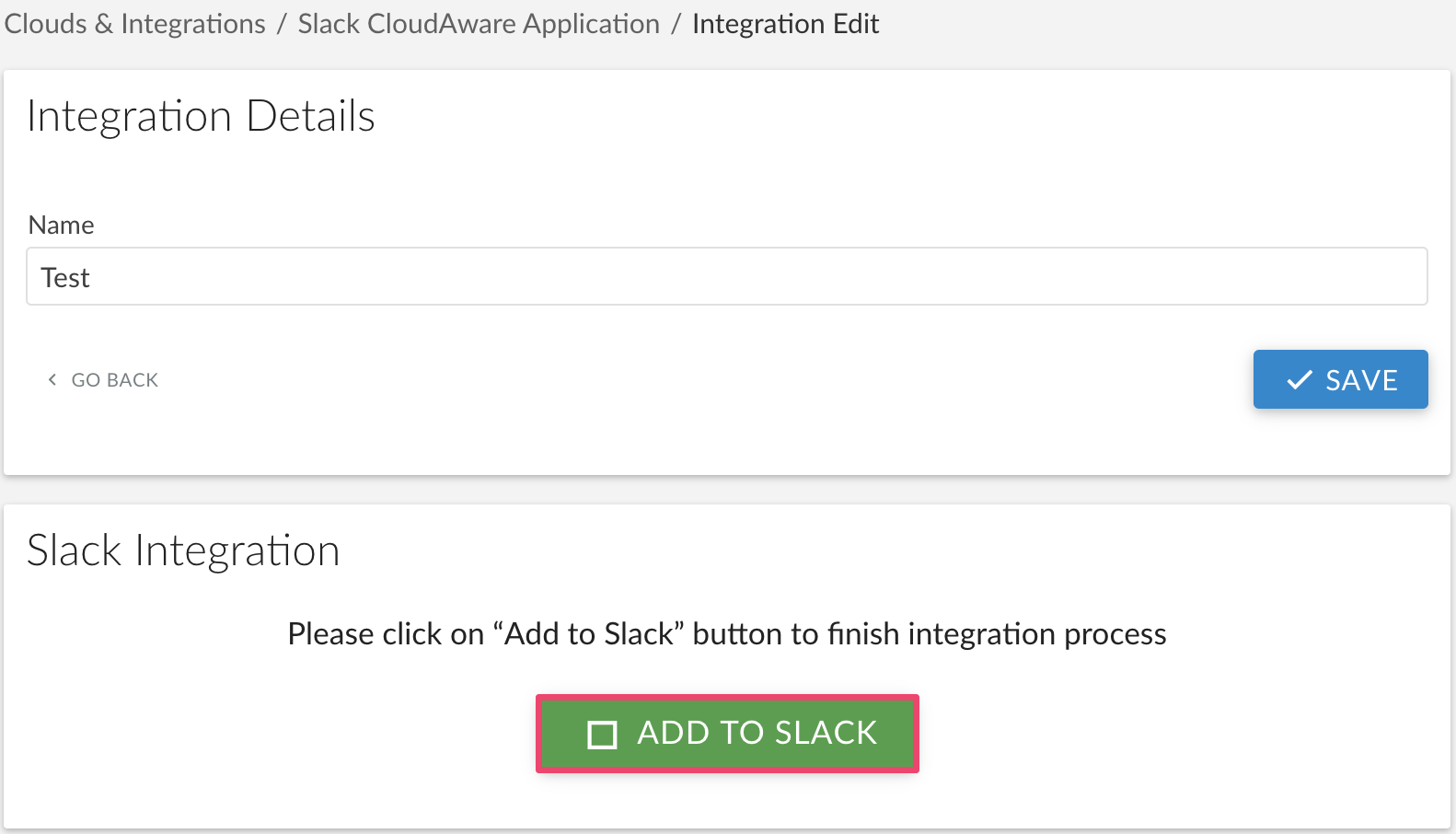The image size is (1456, 834).
Task: Click the checkmark icon on Save button
Action: pyautogui.click(x=1299, y=380)
